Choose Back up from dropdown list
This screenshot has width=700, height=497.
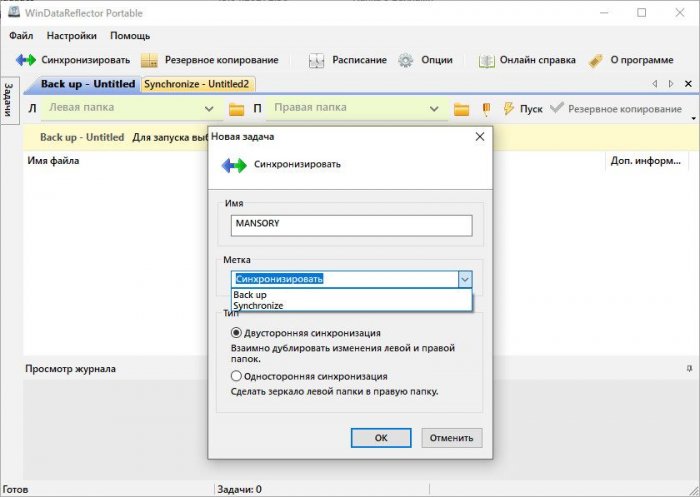[x=250, y=296]
